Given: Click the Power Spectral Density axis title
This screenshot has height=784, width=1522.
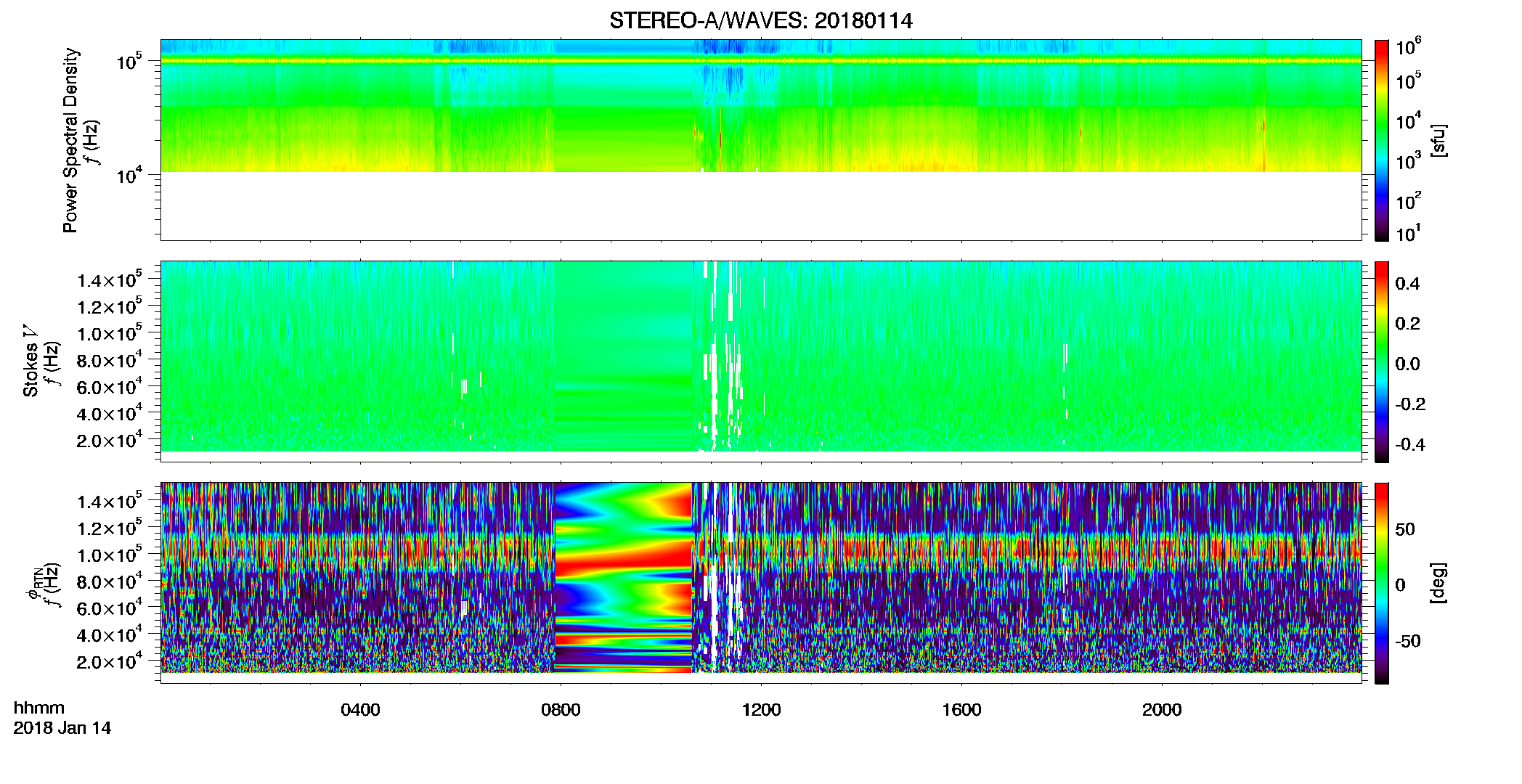Looking at the screenshot, I should click(70, 140).
